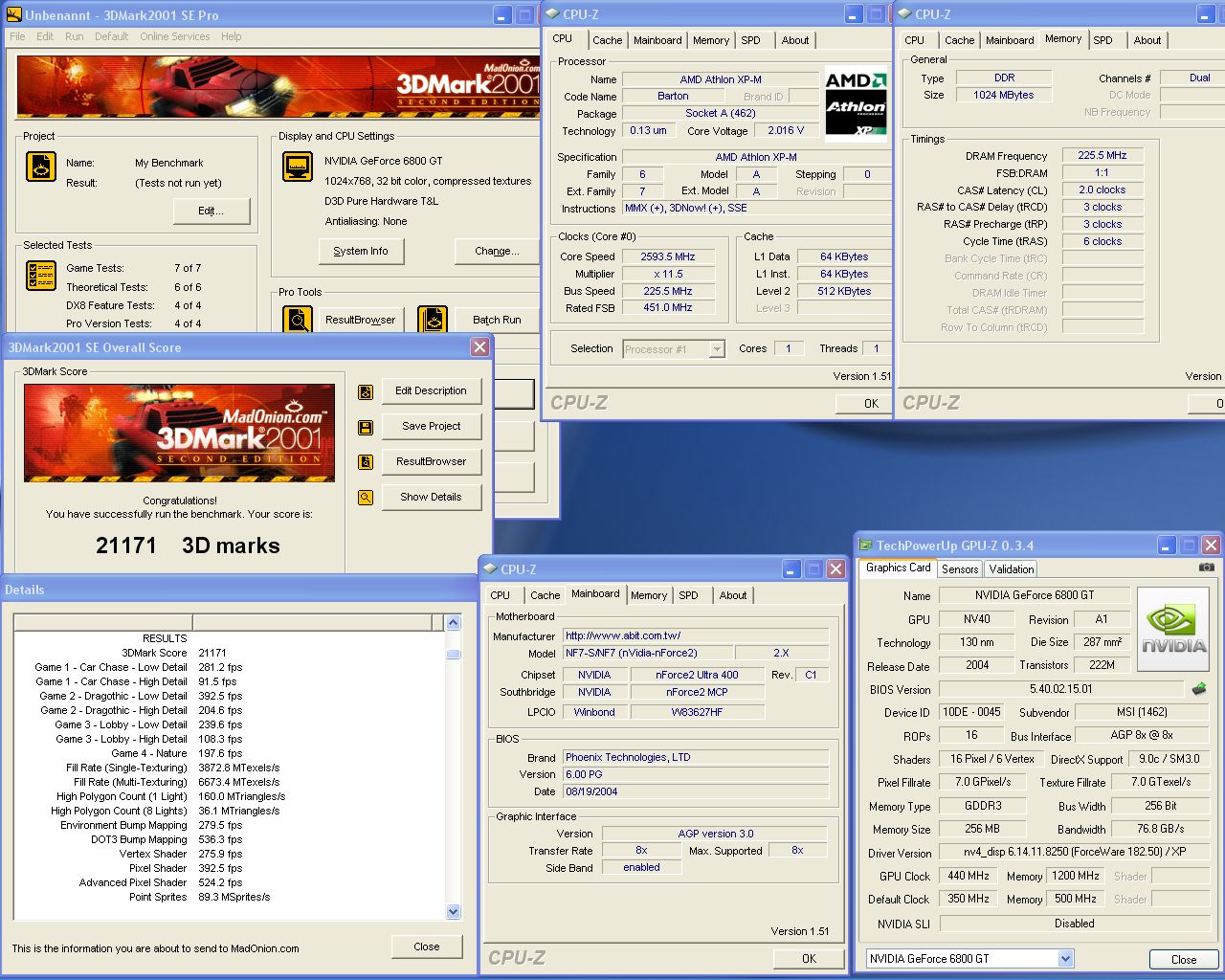Screen dimensions: 1225x980
Task: Click the 3DMark2001 title bar icon
Action: pyautogui.click(x=13, y=14)
